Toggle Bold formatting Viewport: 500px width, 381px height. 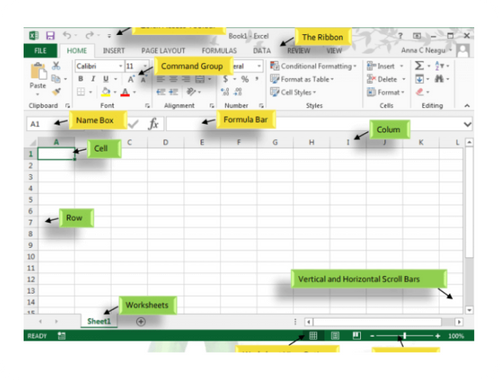click(80, 79)
